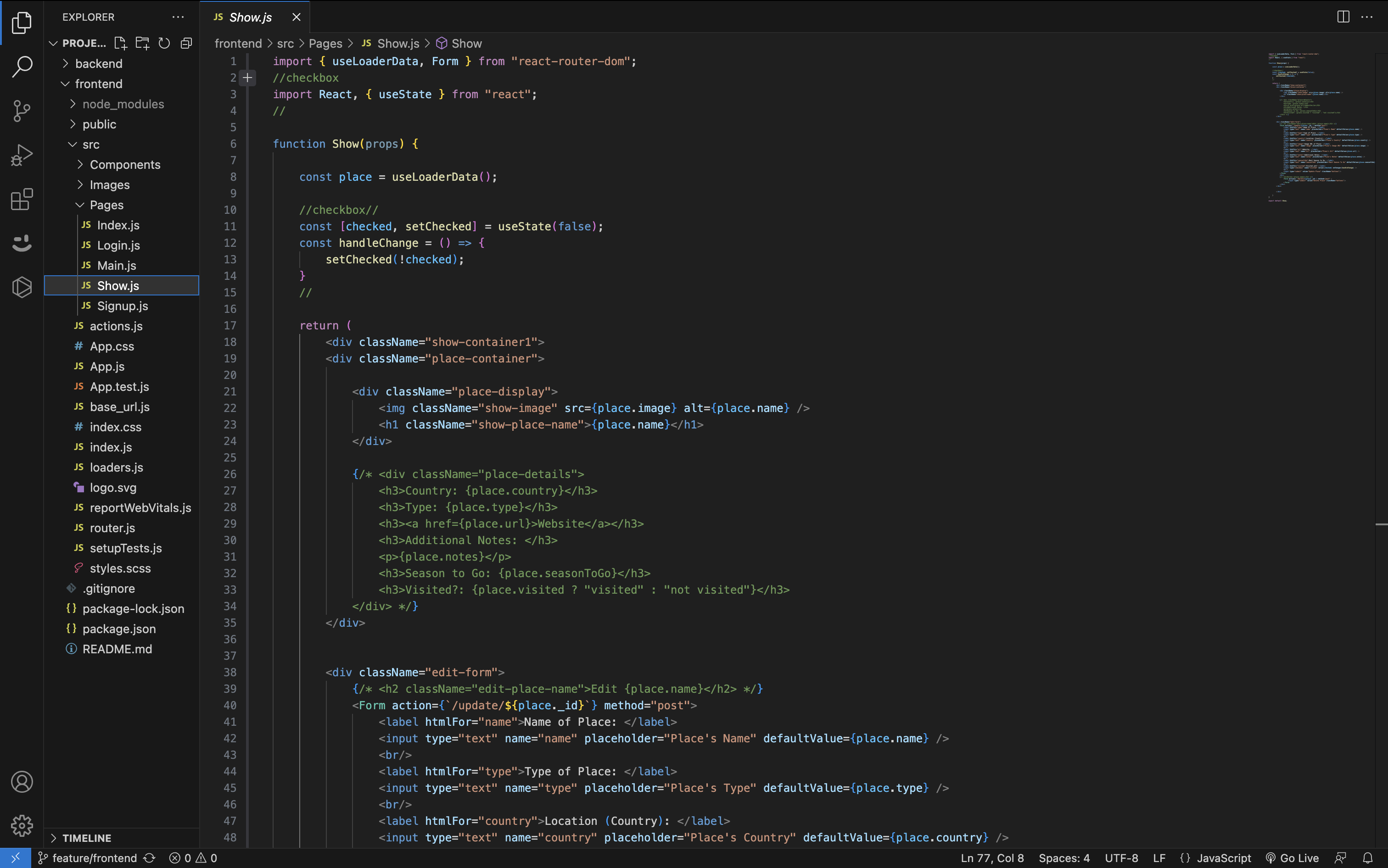The width and height of the screenshot is (1388, 868).
Task: Open the Extensions view
Action: [22, 199]
